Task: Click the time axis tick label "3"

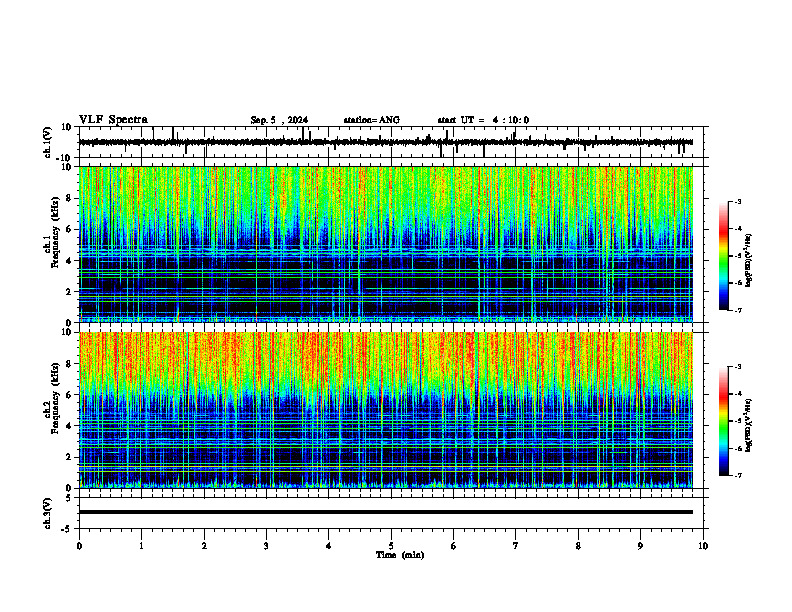Action: [x=266, y=546]
